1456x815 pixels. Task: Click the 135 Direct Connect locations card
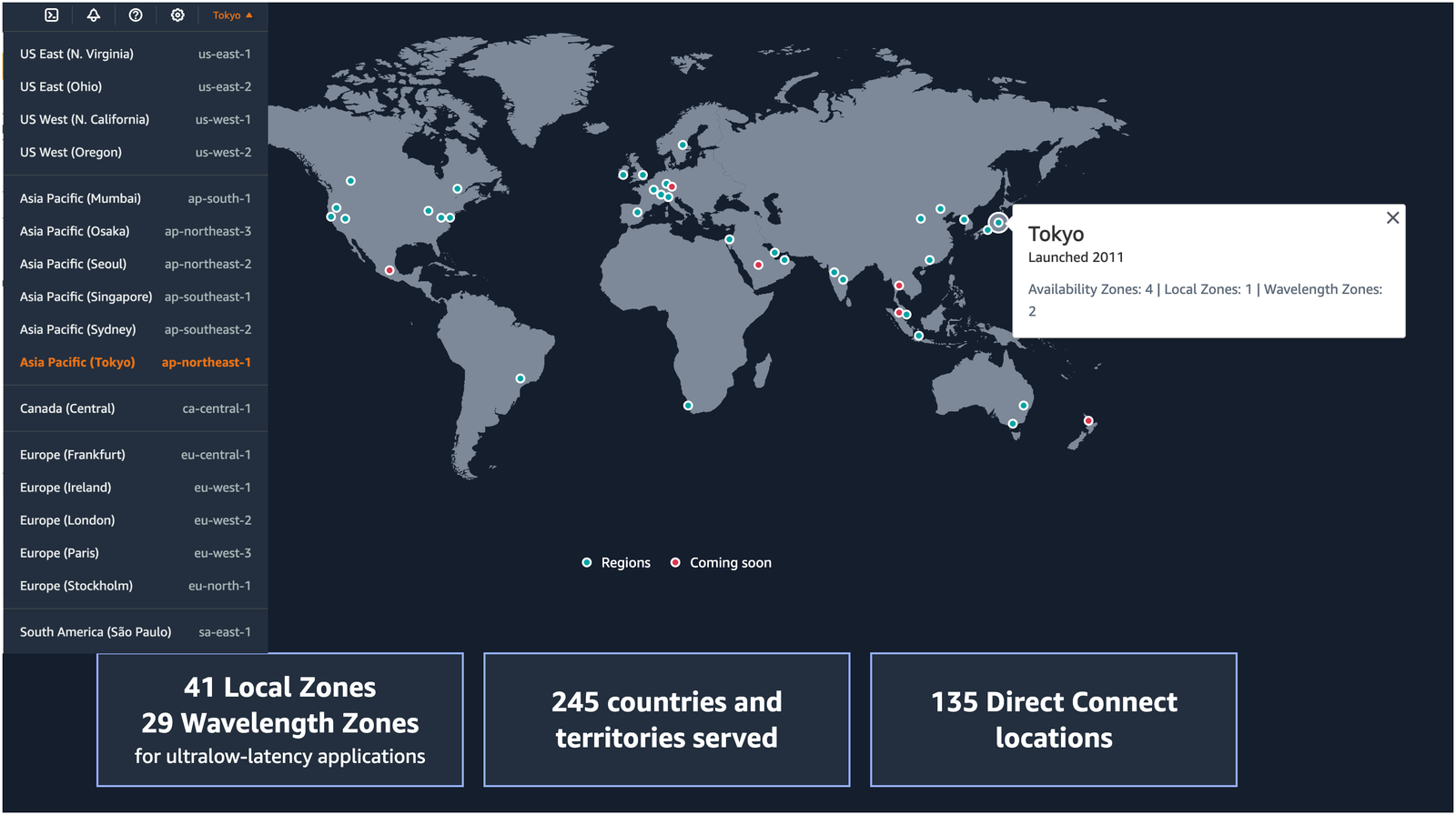[x=1054, y=719]
